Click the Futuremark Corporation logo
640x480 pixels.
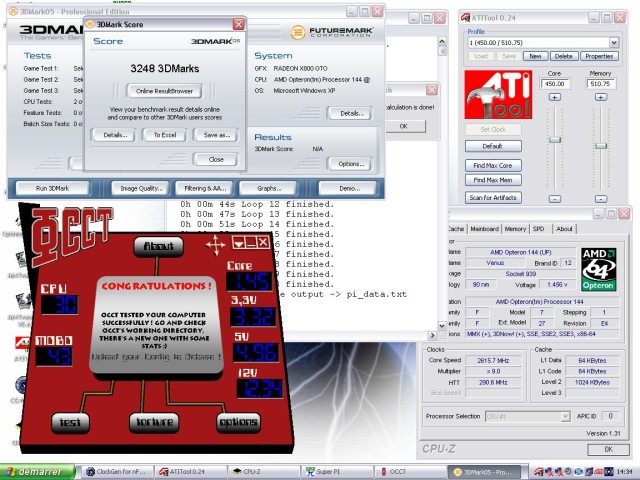[331, 32]
